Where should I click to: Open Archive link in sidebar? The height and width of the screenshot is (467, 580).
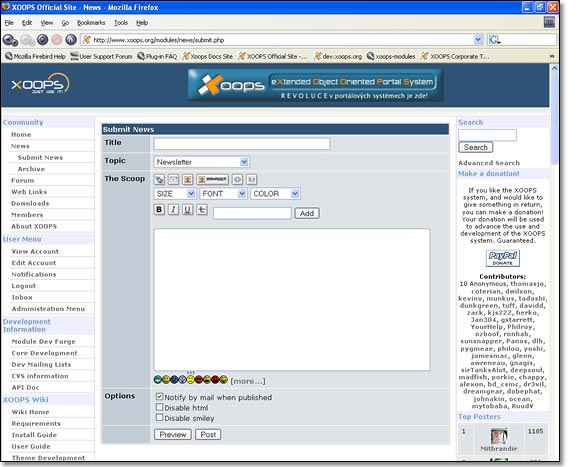(x=31, y=169)
